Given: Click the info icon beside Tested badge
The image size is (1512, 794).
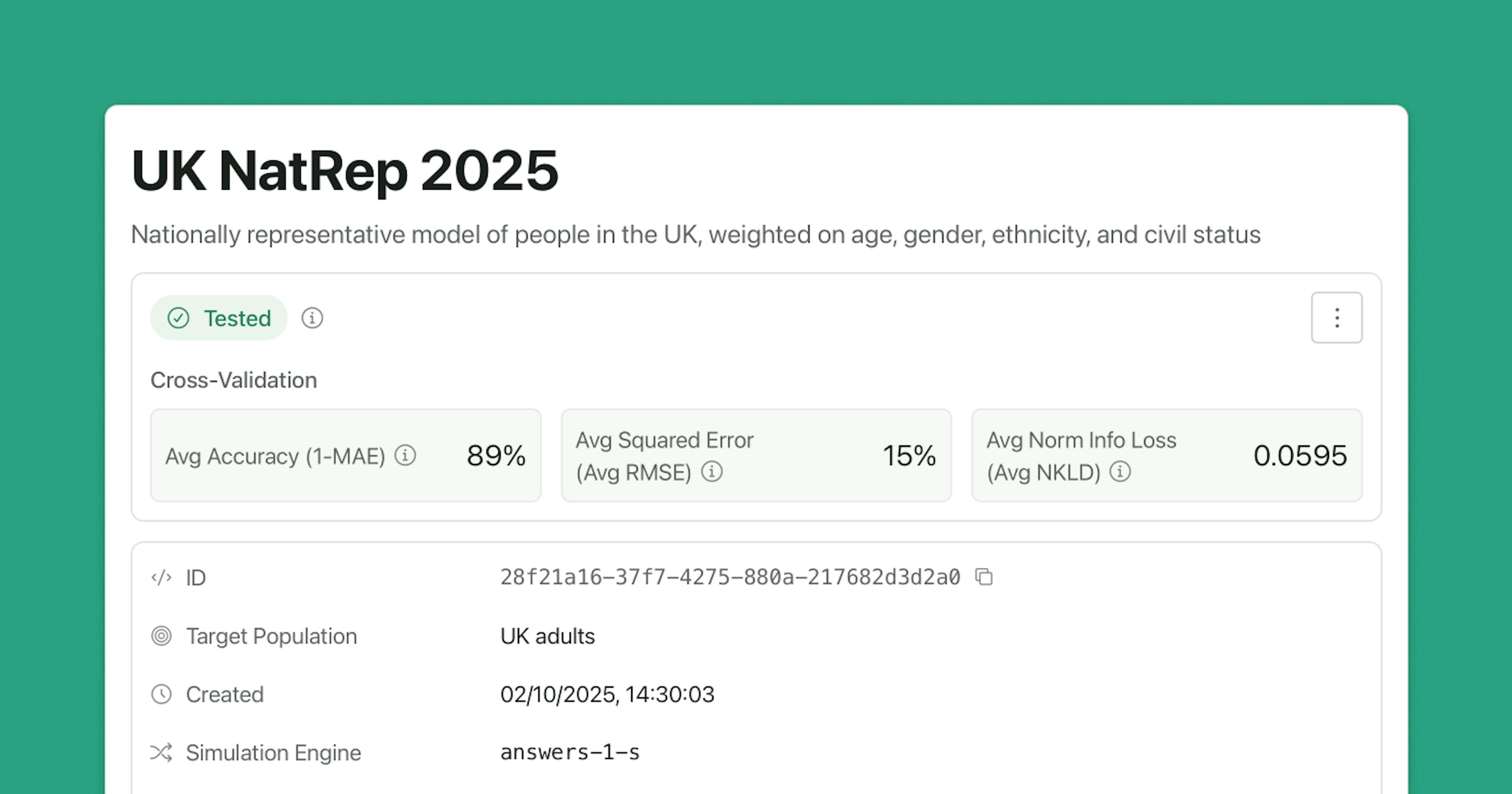Looking at the screenshot, I should click(x=312, y=318).
